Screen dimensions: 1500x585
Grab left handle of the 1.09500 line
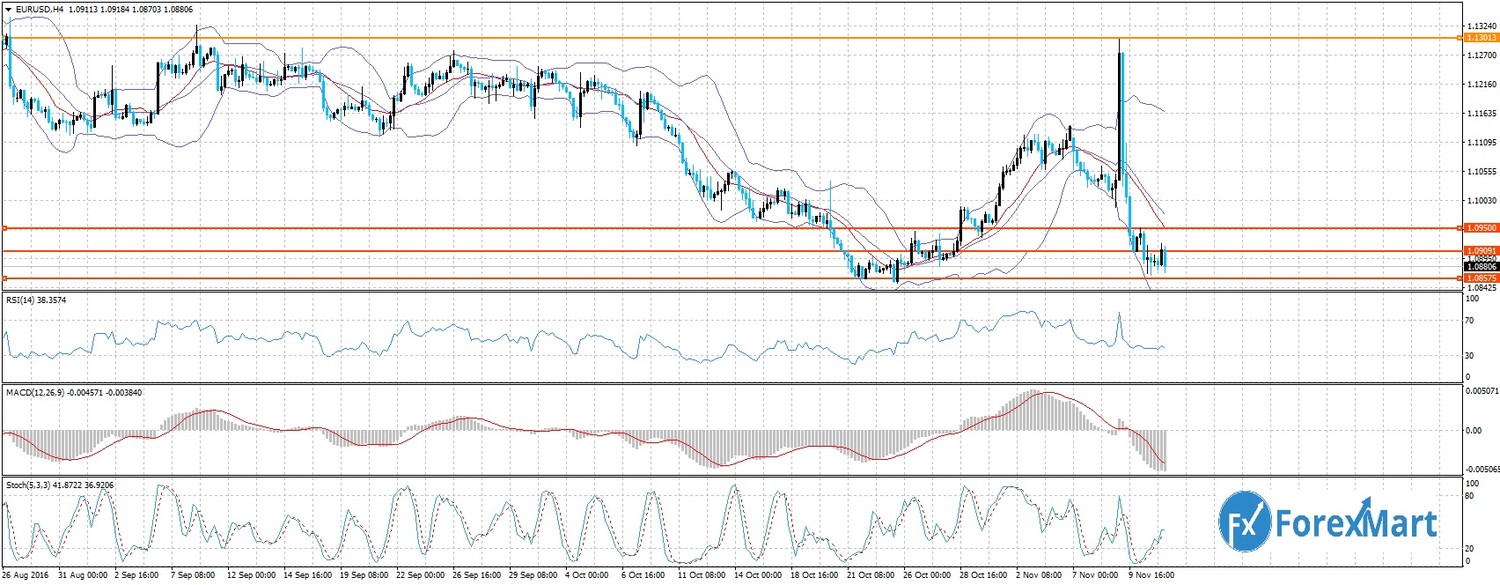pos(4,229)
